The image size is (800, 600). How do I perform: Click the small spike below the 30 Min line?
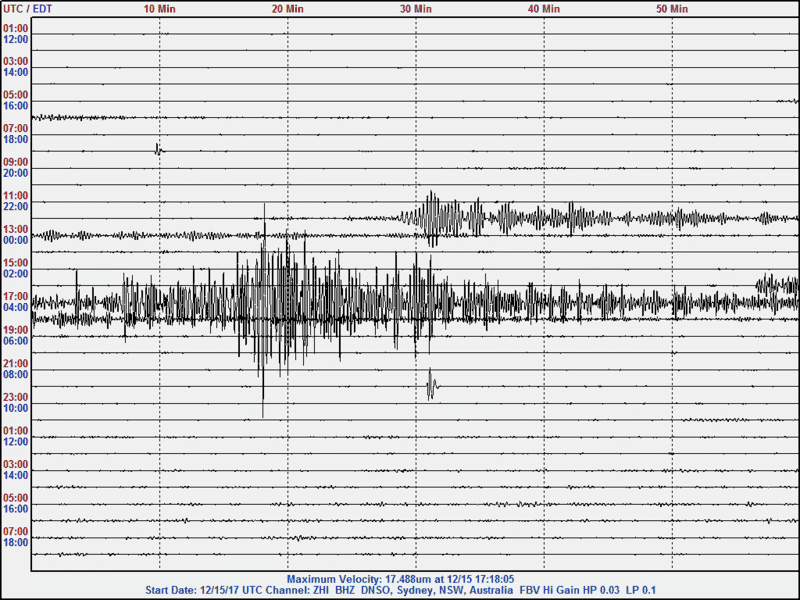click(432, 384)
